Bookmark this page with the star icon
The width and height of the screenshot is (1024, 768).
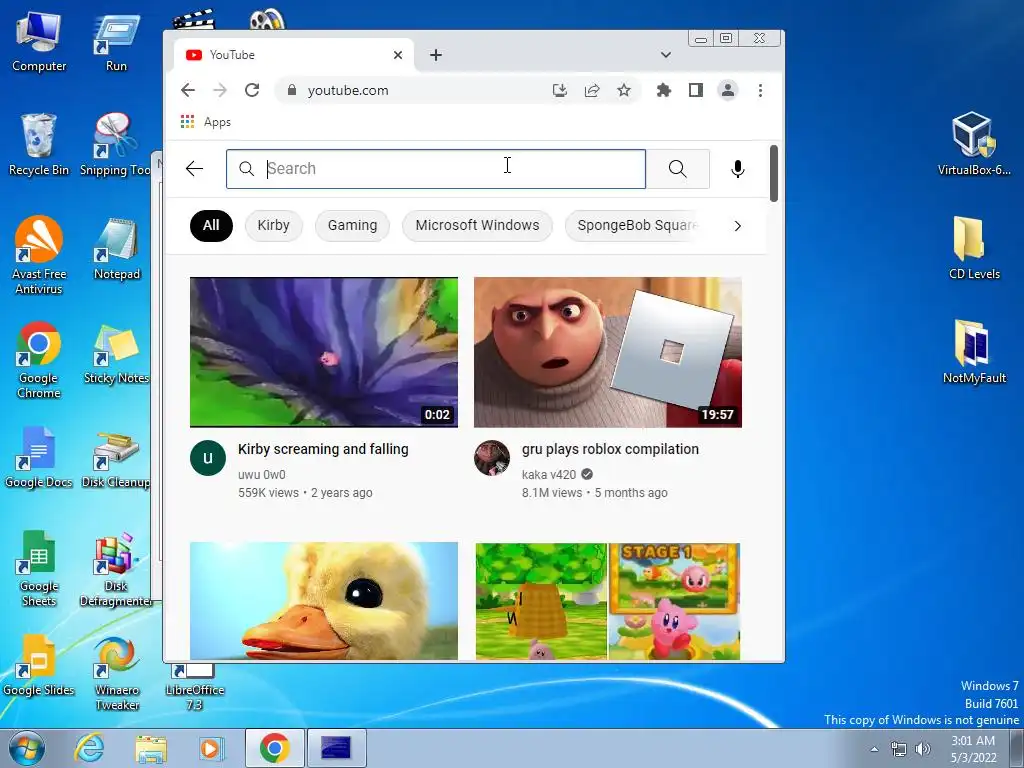[624, 90]
